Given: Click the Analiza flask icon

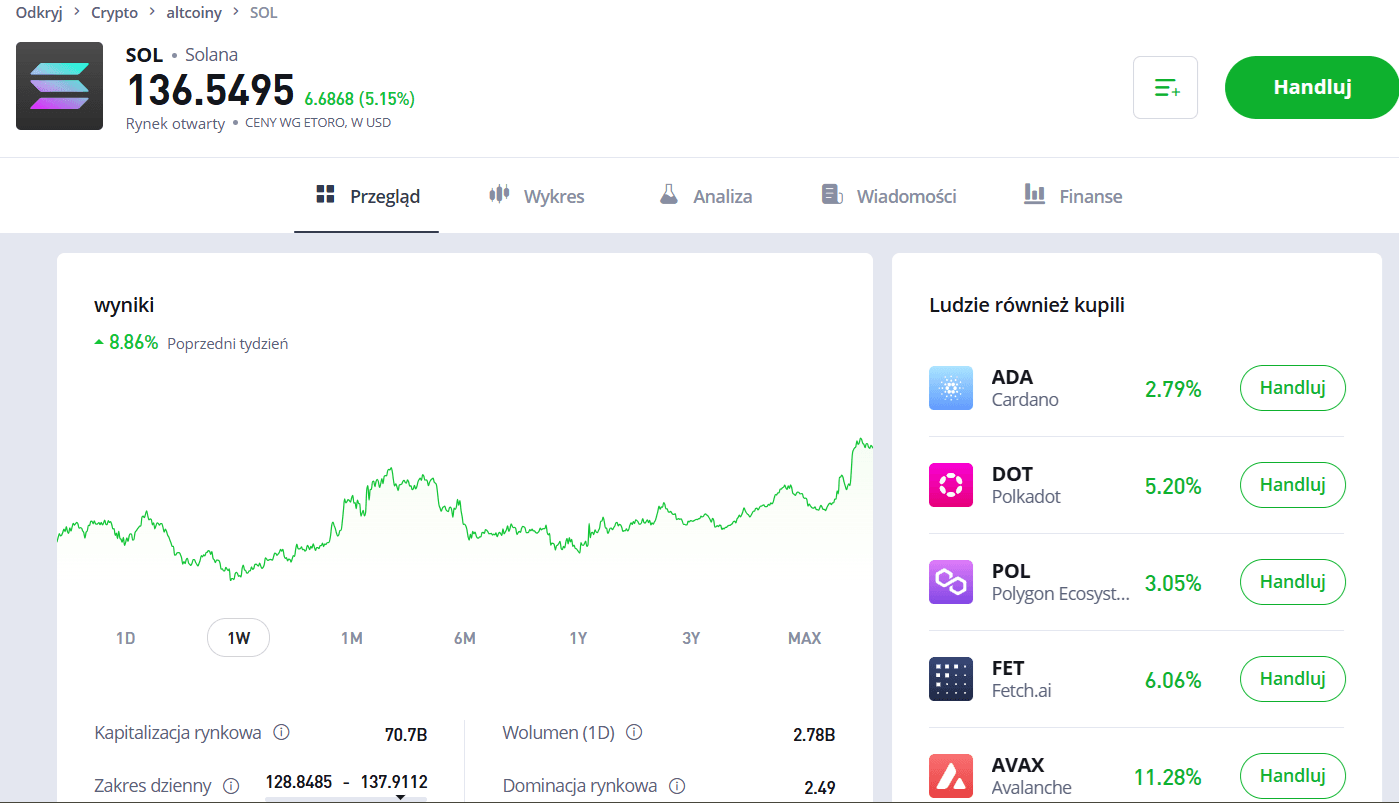Looking at the screenshot, I should coord(669,194).
